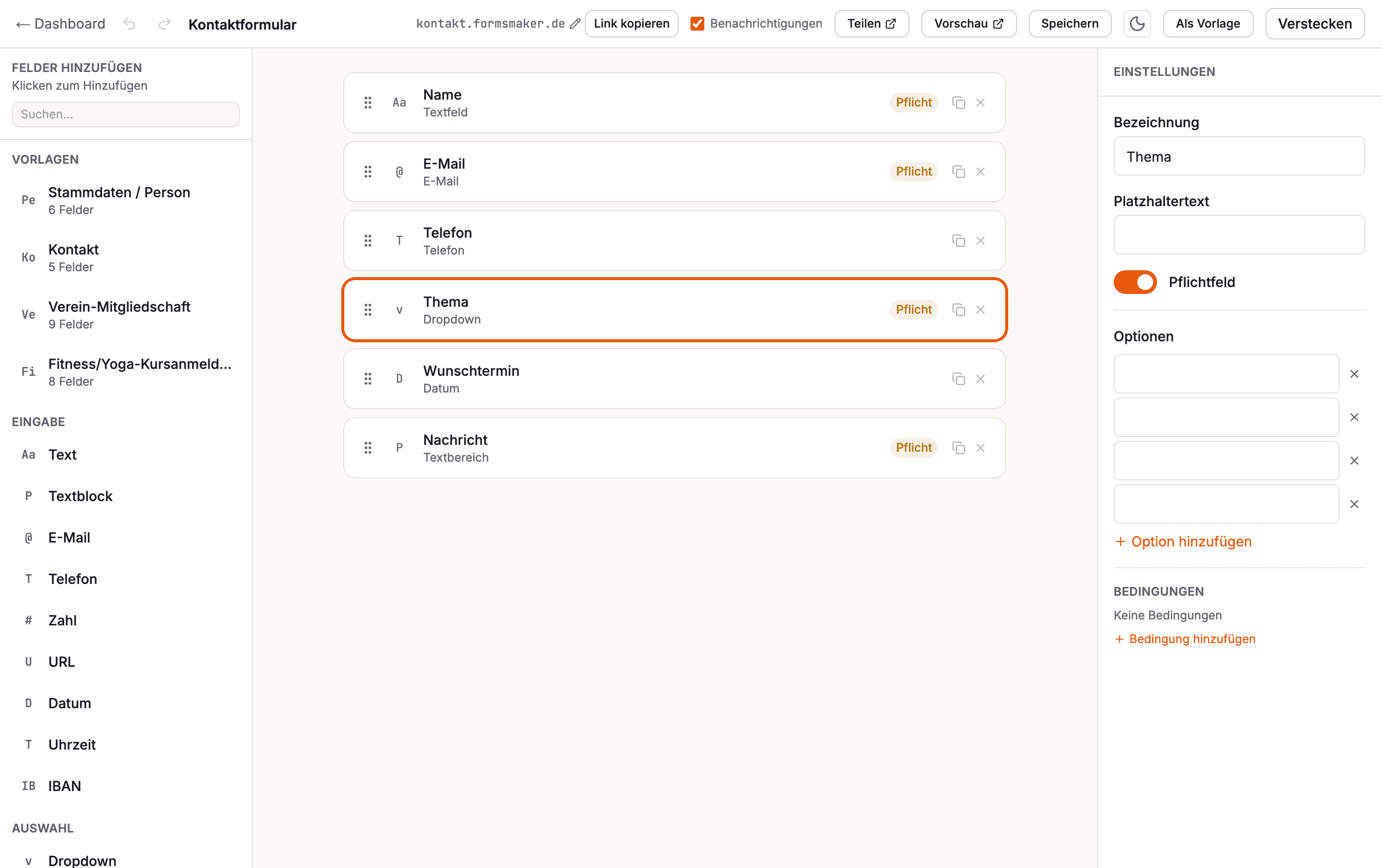1381x868 pixels.
Task: Delete the Wunschtermin field
Action: pyautogui.click(x=980, y=379)
